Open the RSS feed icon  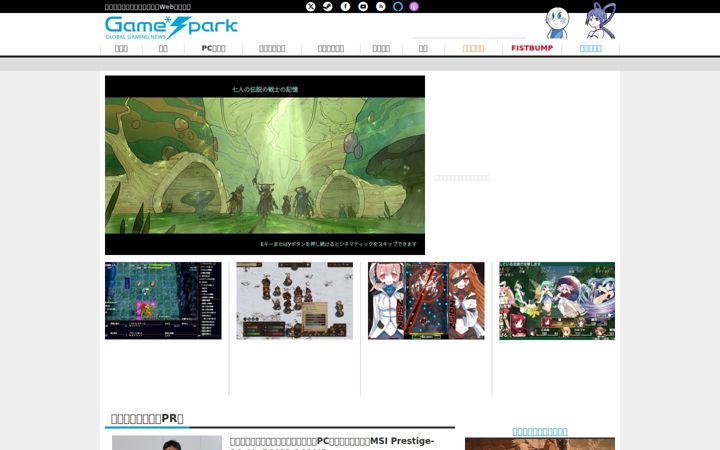(x=381, y=6)
